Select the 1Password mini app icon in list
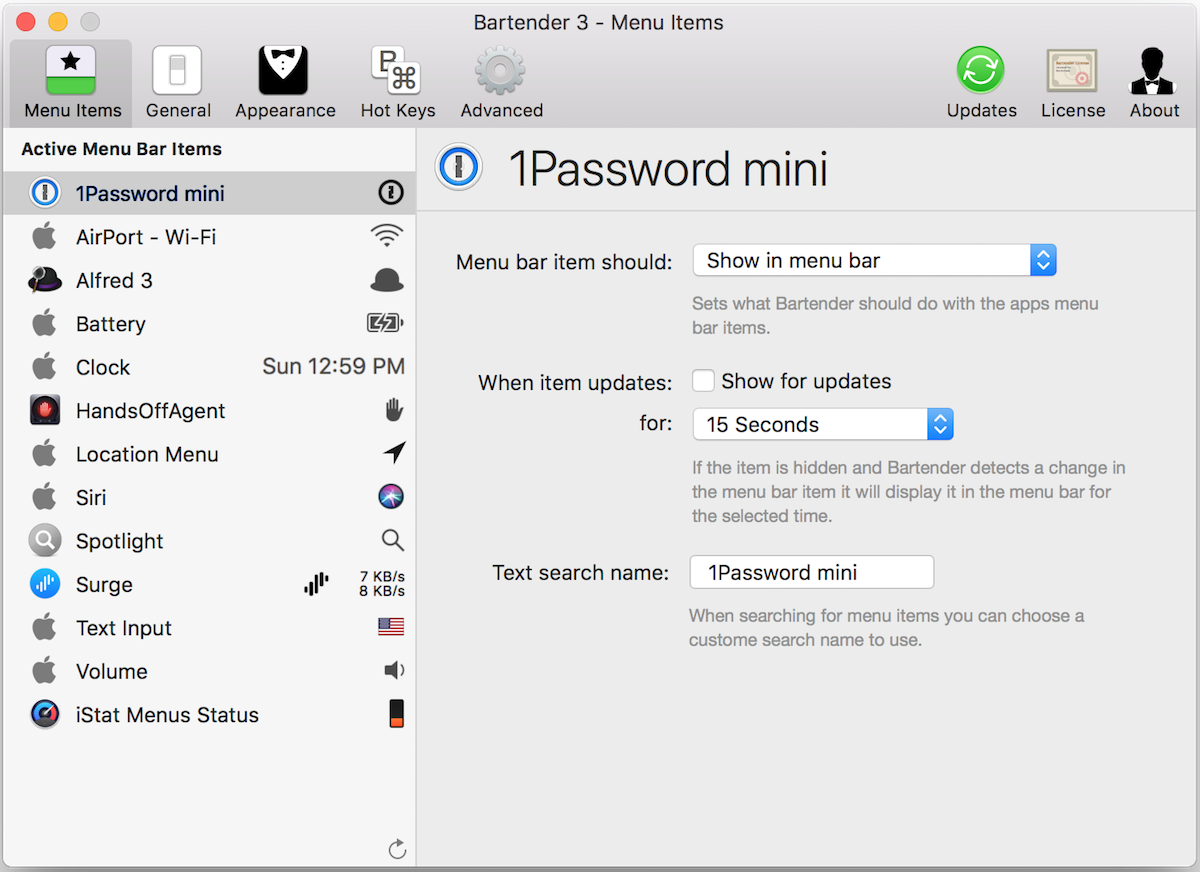 (45, 193)
